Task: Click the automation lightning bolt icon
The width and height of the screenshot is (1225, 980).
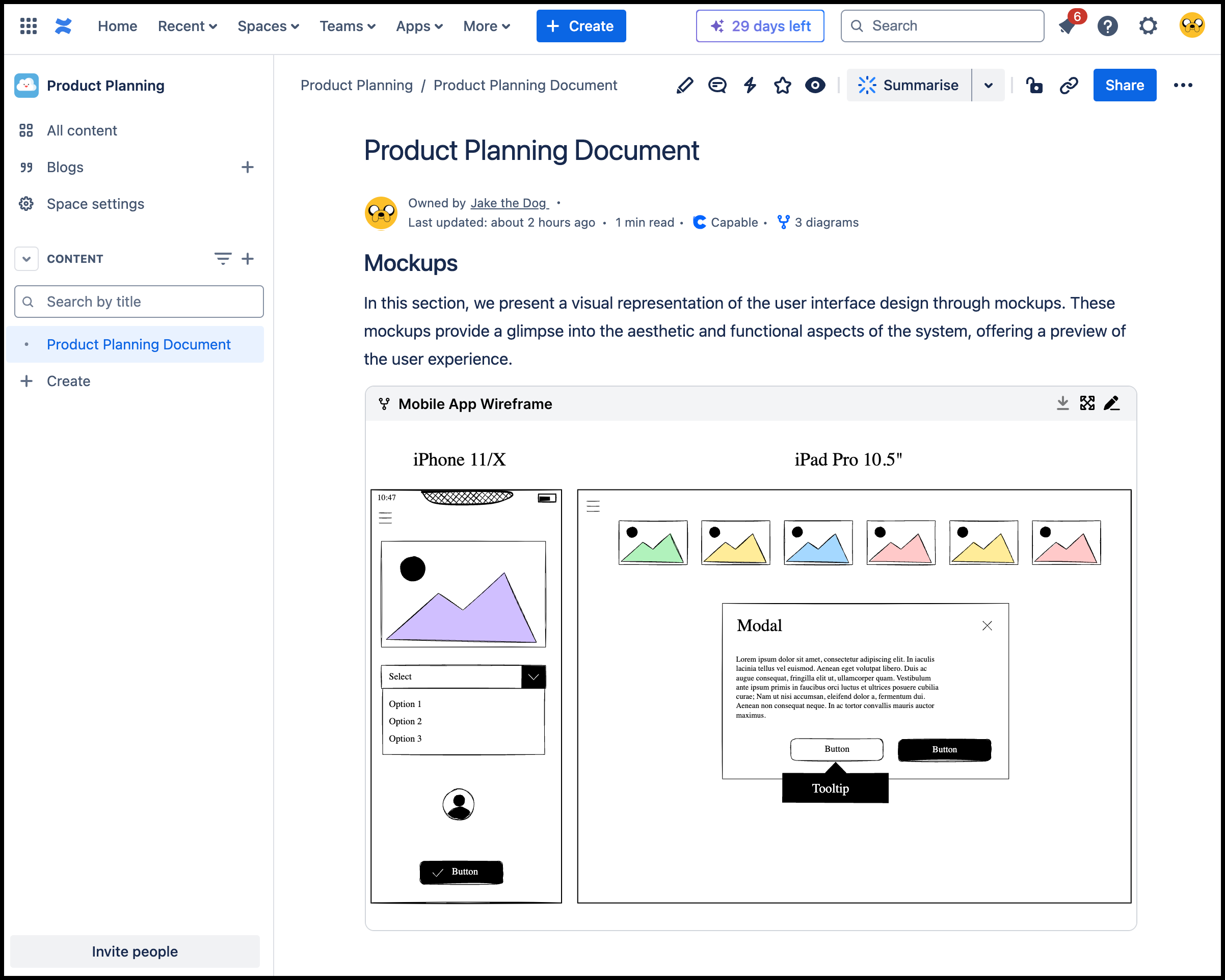Action: (x=750, y=85)
